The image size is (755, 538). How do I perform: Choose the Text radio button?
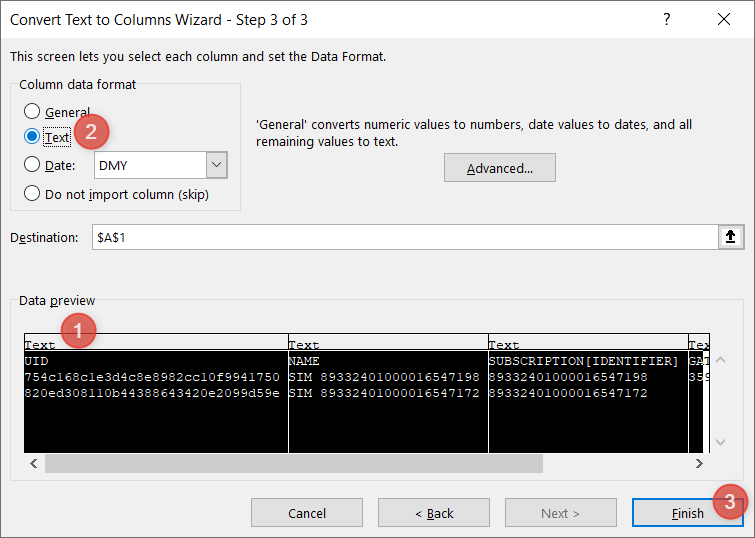[x=33, y=137]
